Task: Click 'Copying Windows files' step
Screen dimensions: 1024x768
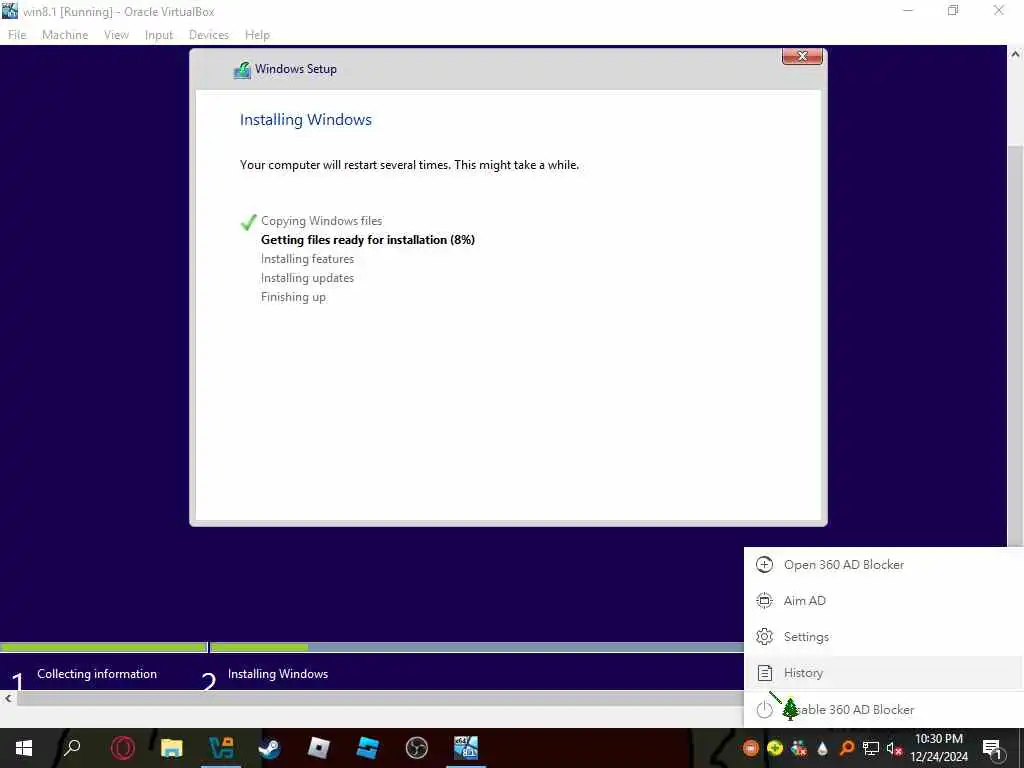Action: pyautogui.click(x=321, y=221)
